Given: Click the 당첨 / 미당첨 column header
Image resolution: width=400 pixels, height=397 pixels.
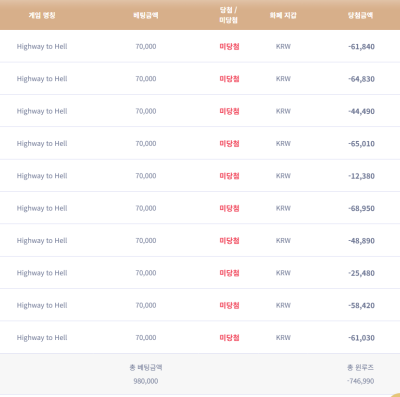Looking at the screenshot, I should (x=228, y=15).
